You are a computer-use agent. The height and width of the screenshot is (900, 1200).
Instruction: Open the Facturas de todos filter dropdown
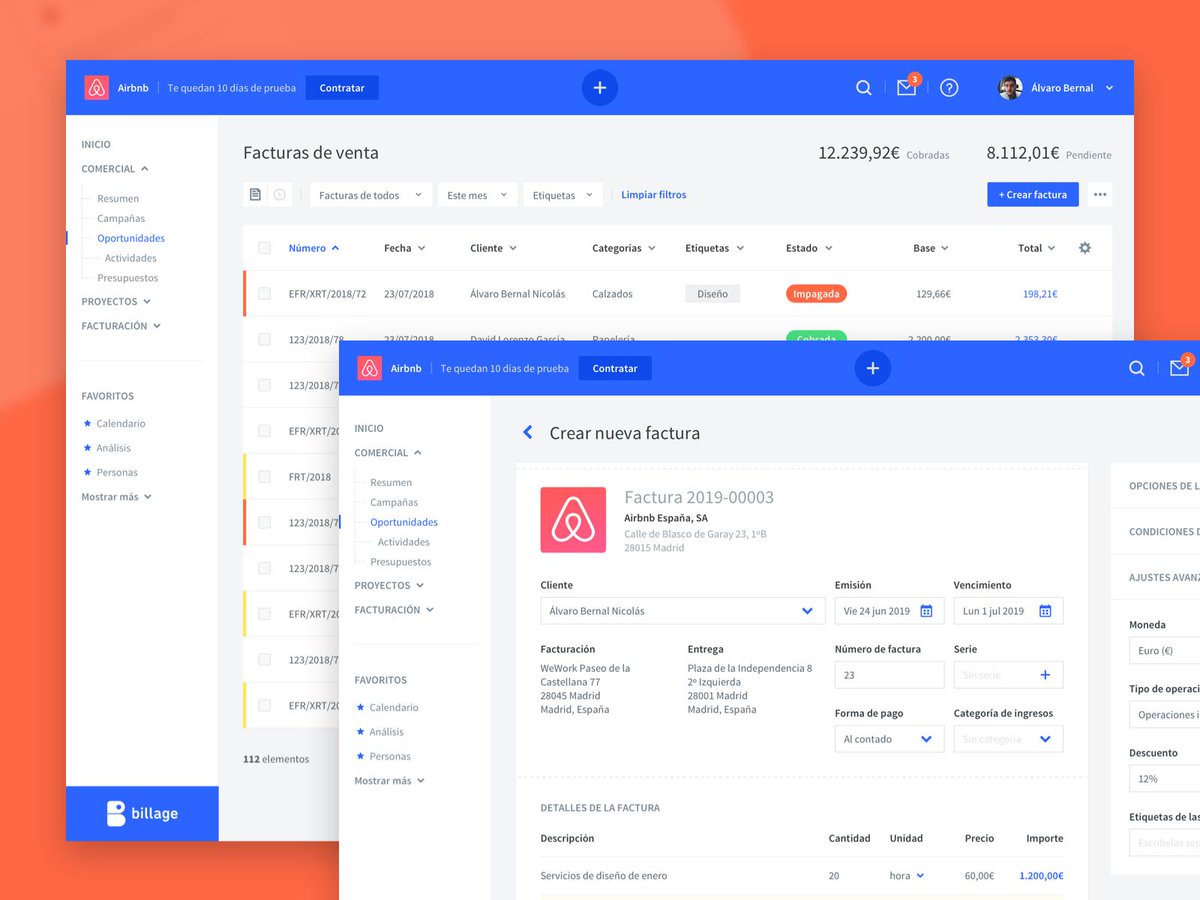click(371, 195)
